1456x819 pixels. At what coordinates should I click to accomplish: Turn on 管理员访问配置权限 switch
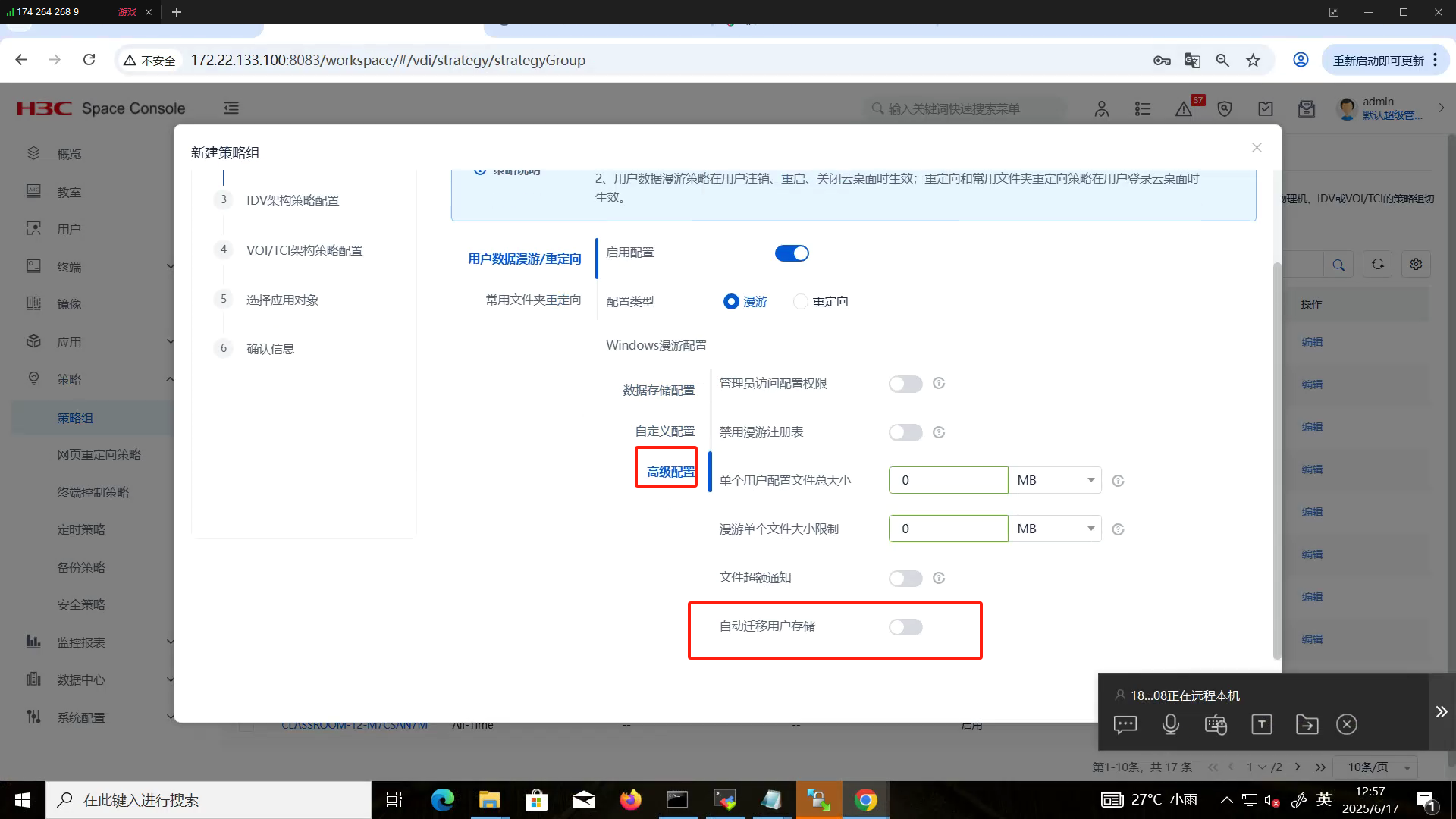click(x=905, y=384)
